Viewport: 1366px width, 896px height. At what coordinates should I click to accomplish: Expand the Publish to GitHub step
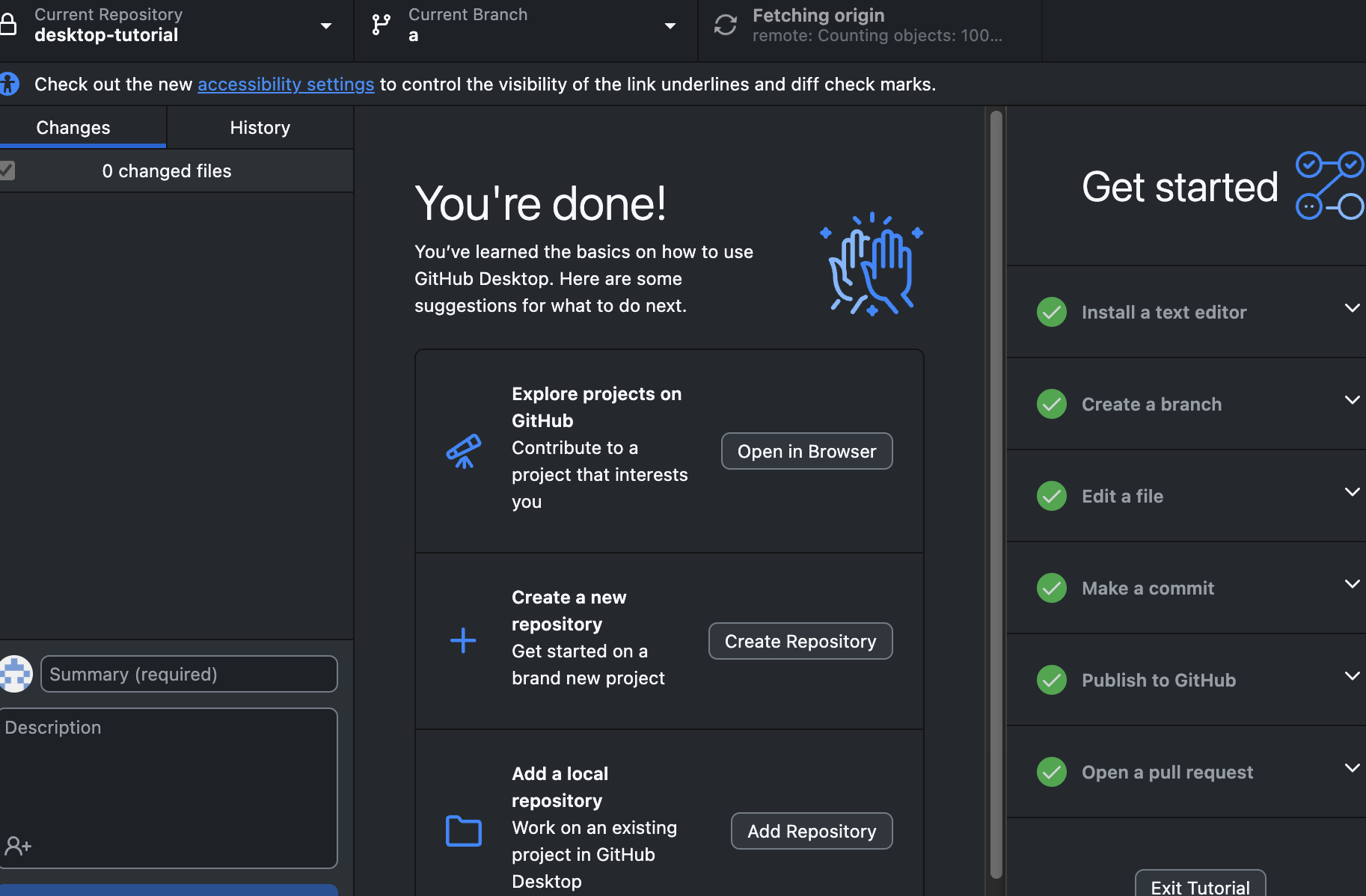(x=1352, y=676)
